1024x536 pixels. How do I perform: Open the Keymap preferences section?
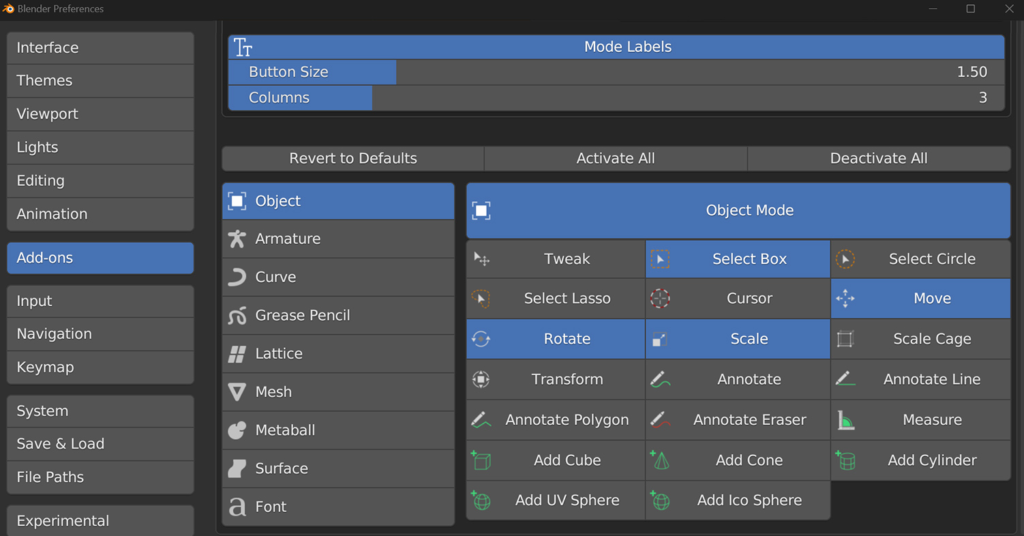pos(100,367)
